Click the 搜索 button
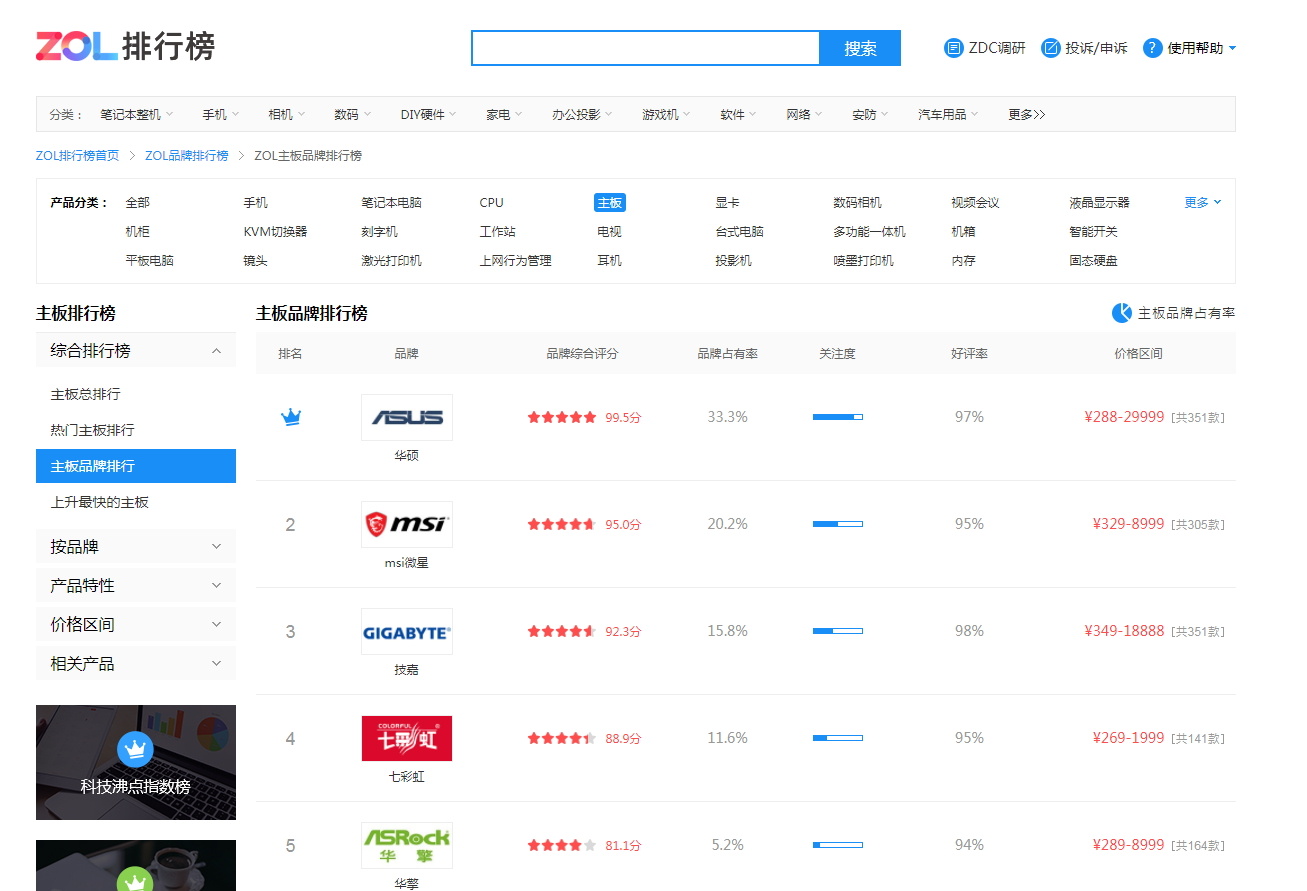The height and width of the screenshot is (891, 1307). pos(860,48)
